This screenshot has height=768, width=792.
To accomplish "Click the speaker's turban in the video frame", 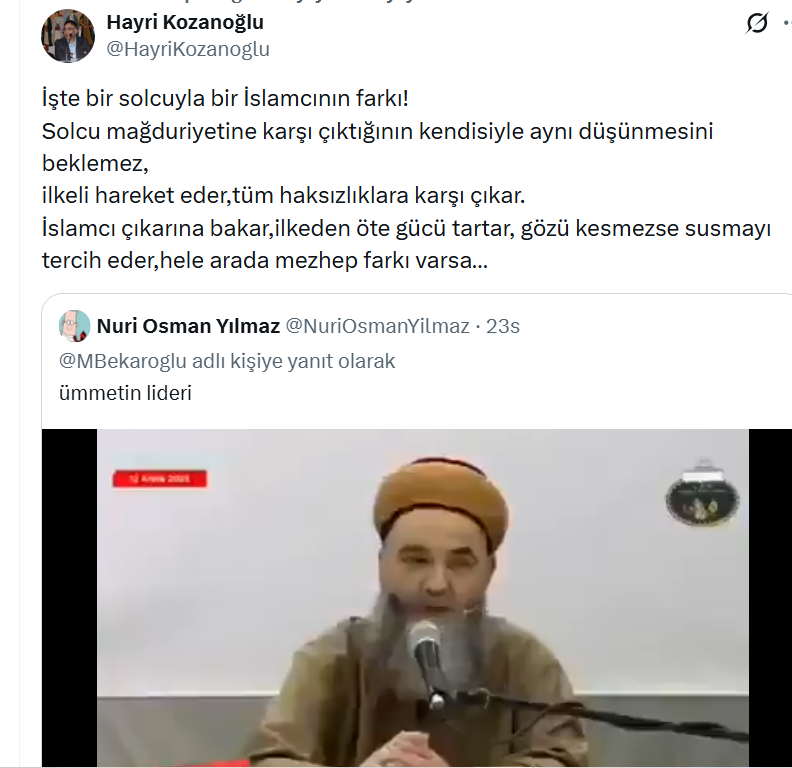I will 440,496.
